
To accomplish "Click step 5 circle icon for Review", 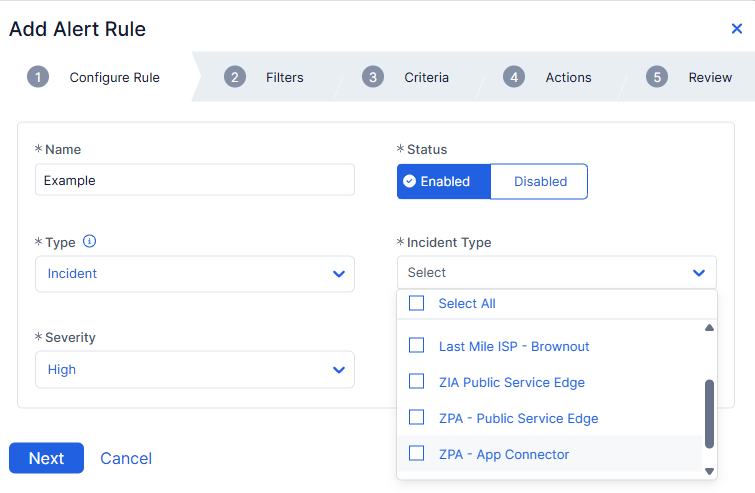I will pos(657,77).
